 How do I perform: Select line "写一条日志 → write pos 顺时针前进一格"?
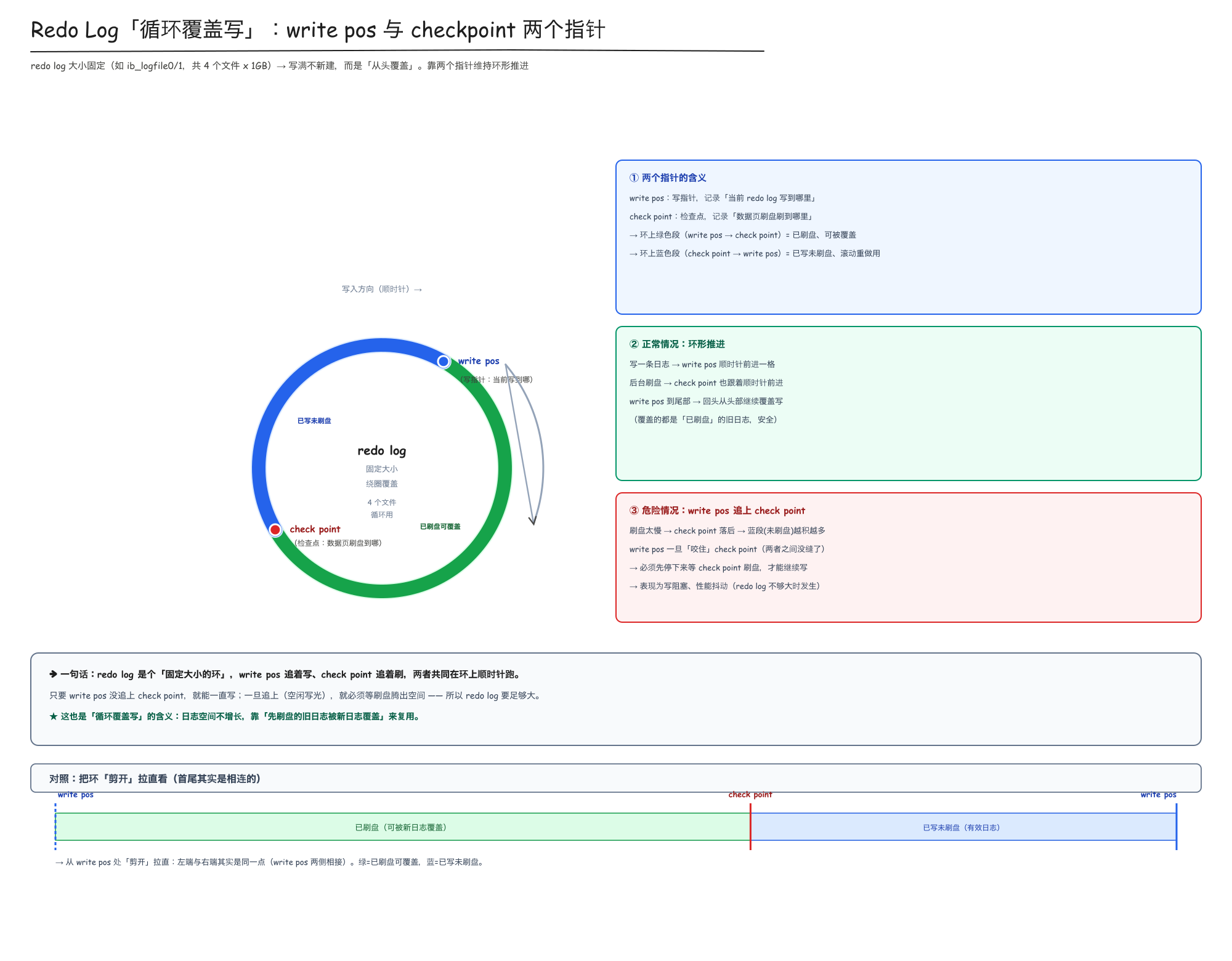[x=702, y=364]
